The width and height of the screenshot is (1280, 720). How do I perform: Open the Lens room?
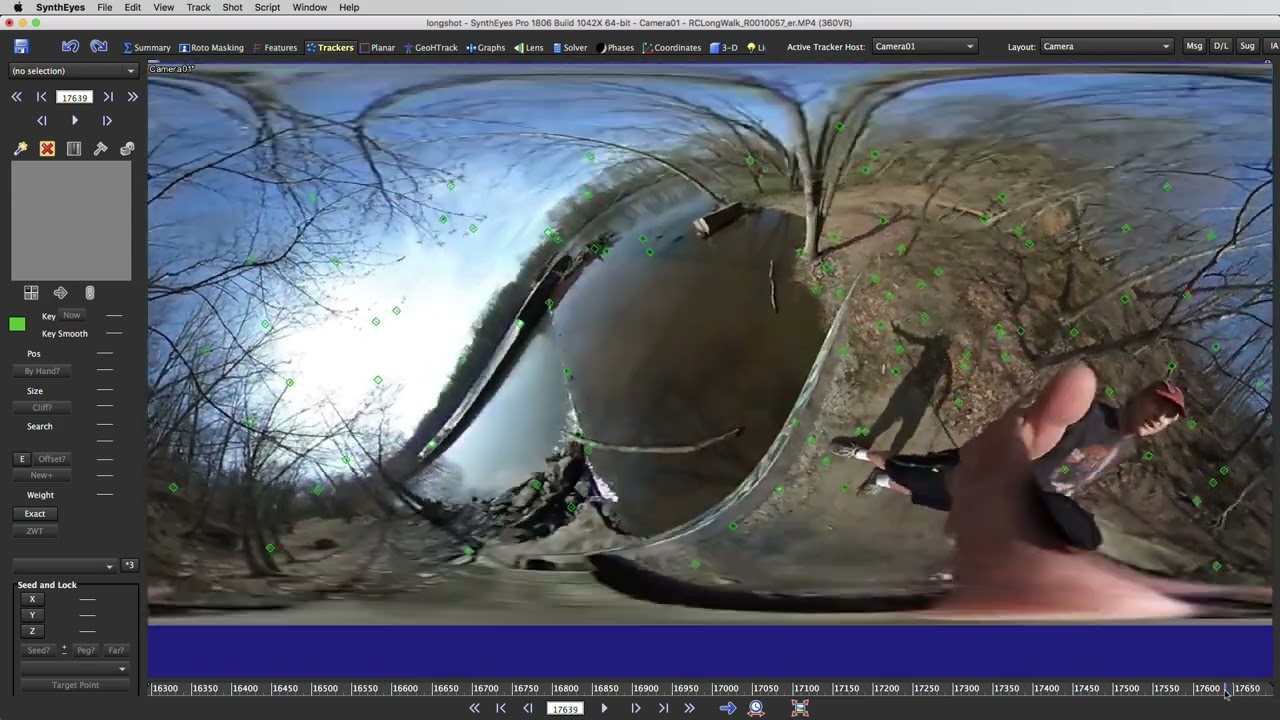point(529,47)
